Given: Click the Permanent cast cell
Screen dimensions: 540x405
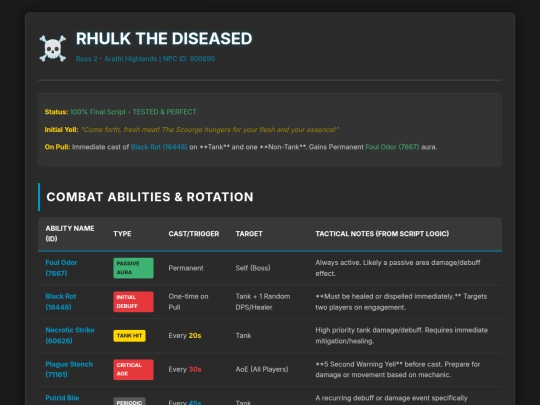Looking at the screenshot, I should tap(186, 268).
